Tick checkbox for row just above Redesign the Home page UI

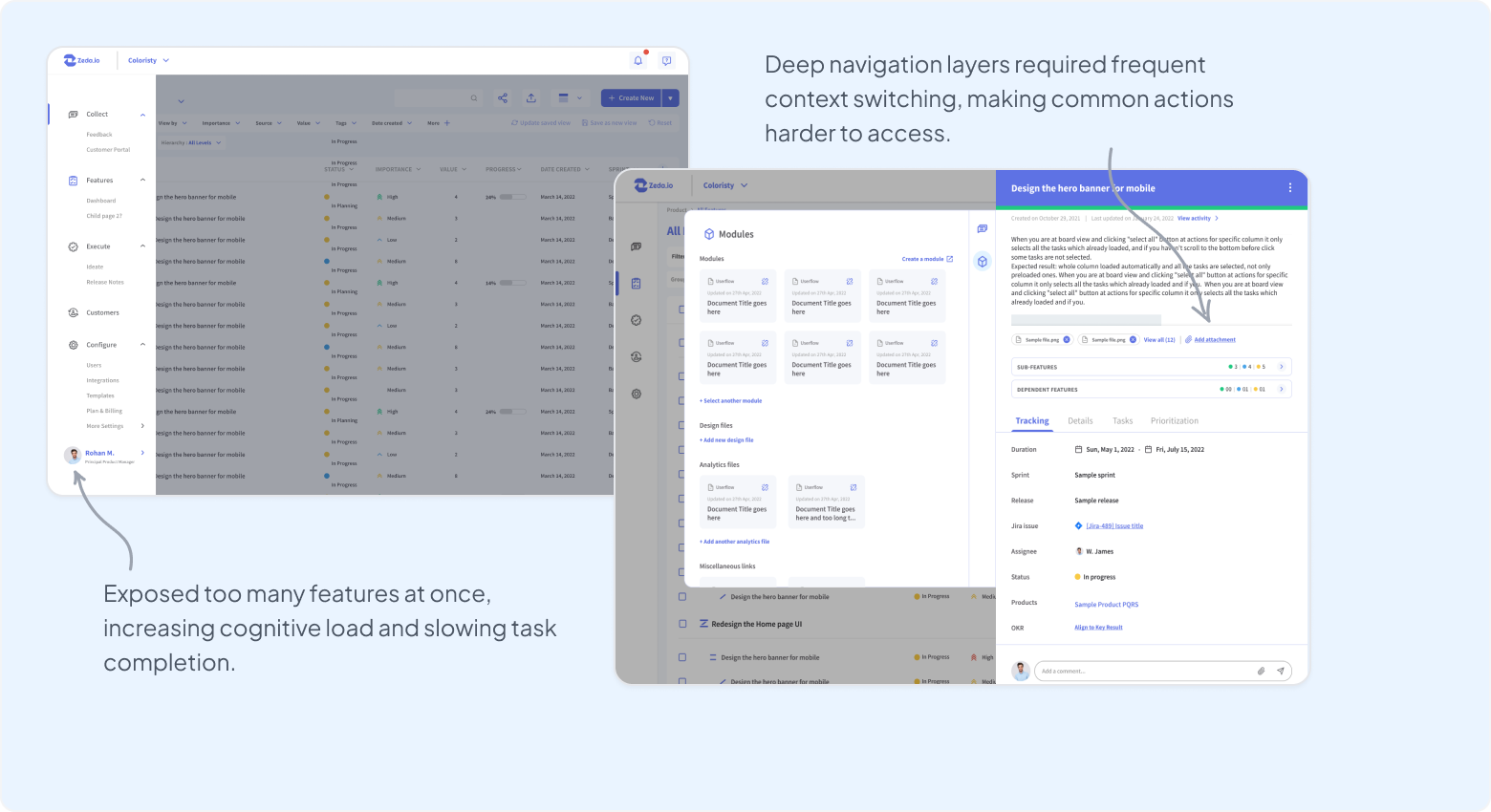coord(682,597)
